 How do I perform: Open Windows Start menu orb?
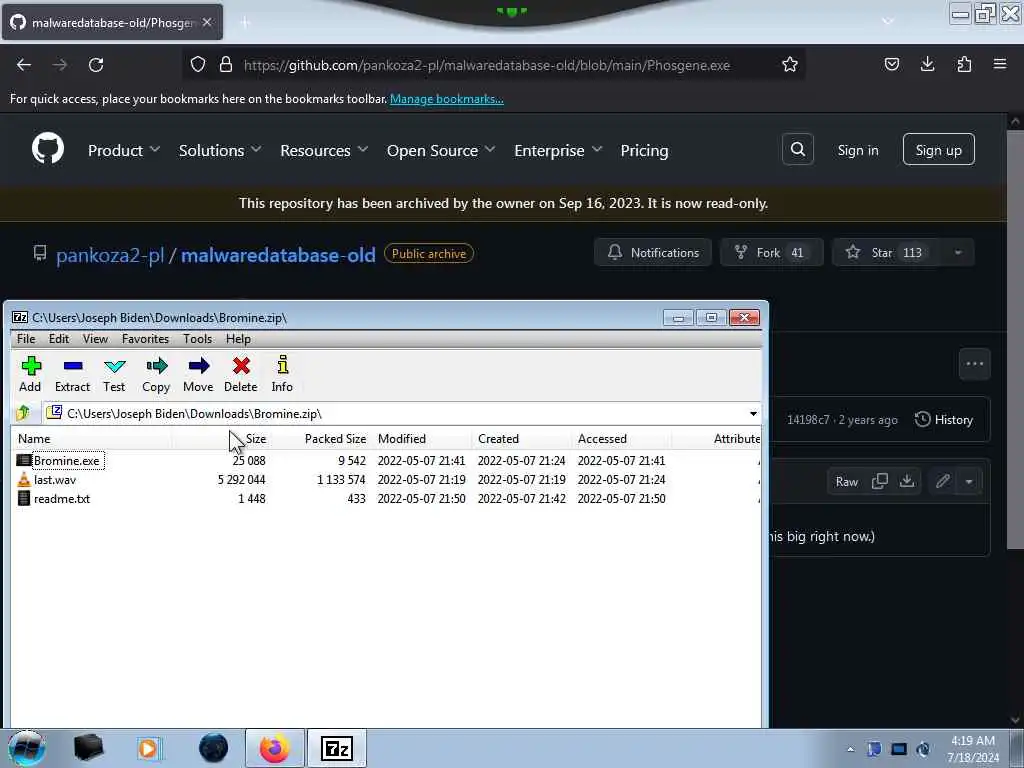point(27,748)
